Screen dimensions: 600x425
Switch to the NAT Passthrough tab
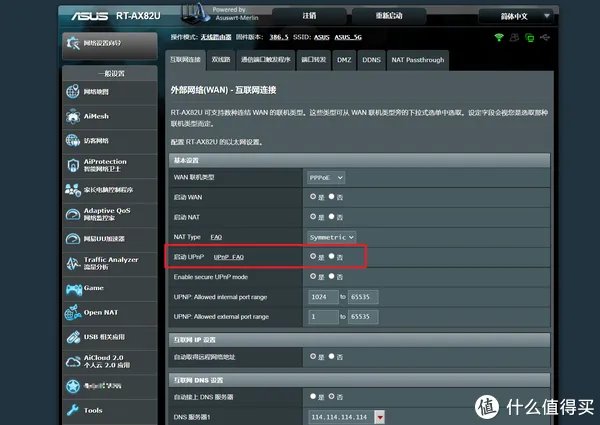point(418,60)
